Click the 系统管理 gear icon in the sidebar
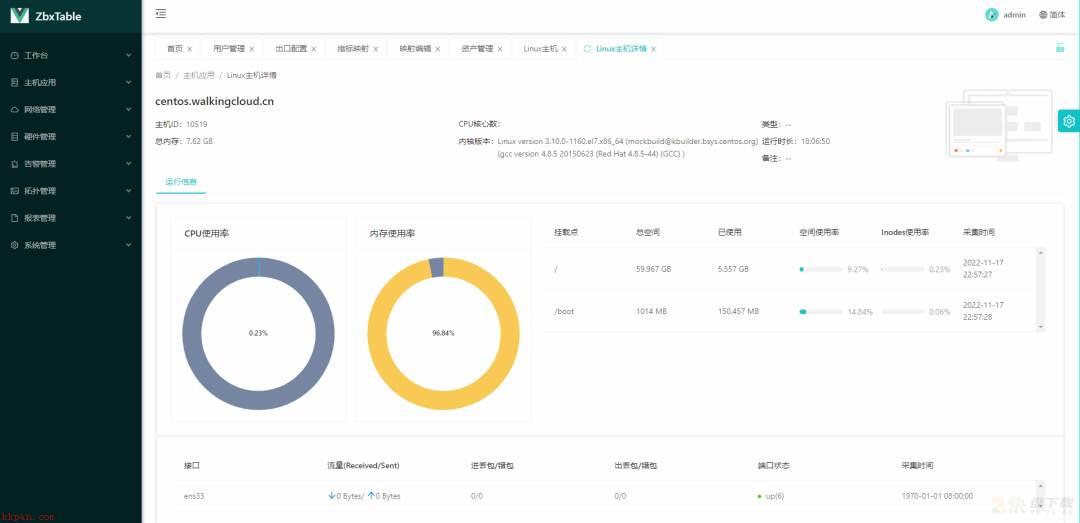1080x523 pixels. point(14,245)
